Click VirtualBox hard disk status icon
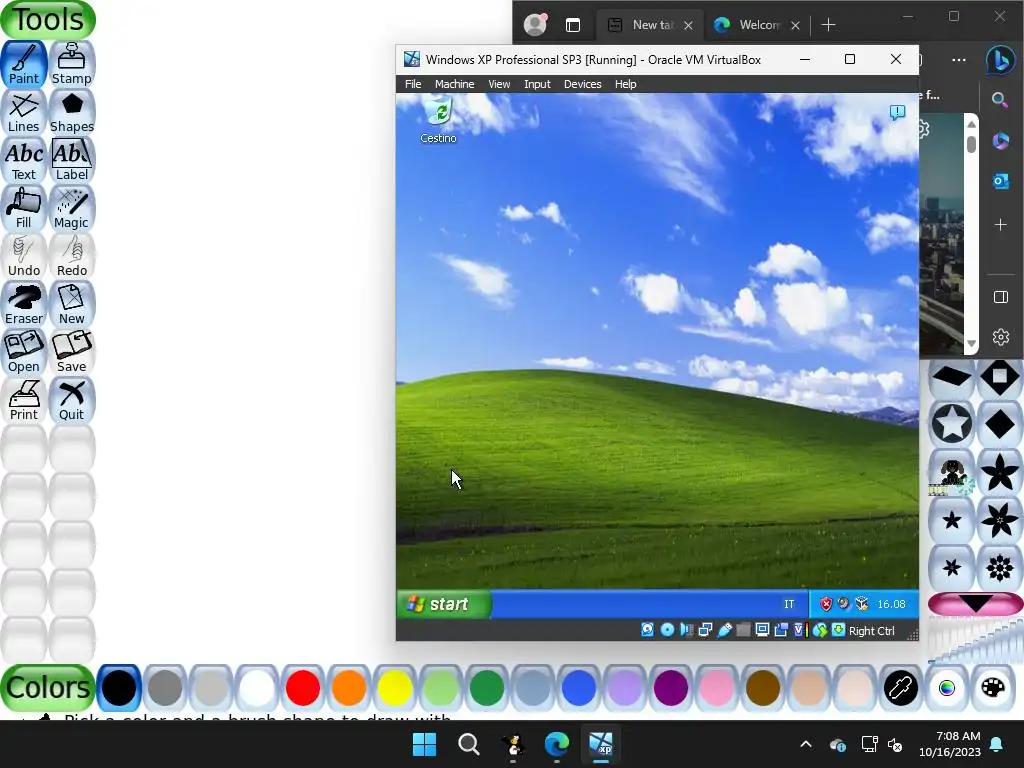The image size is (1024, 768). (647, 630)
